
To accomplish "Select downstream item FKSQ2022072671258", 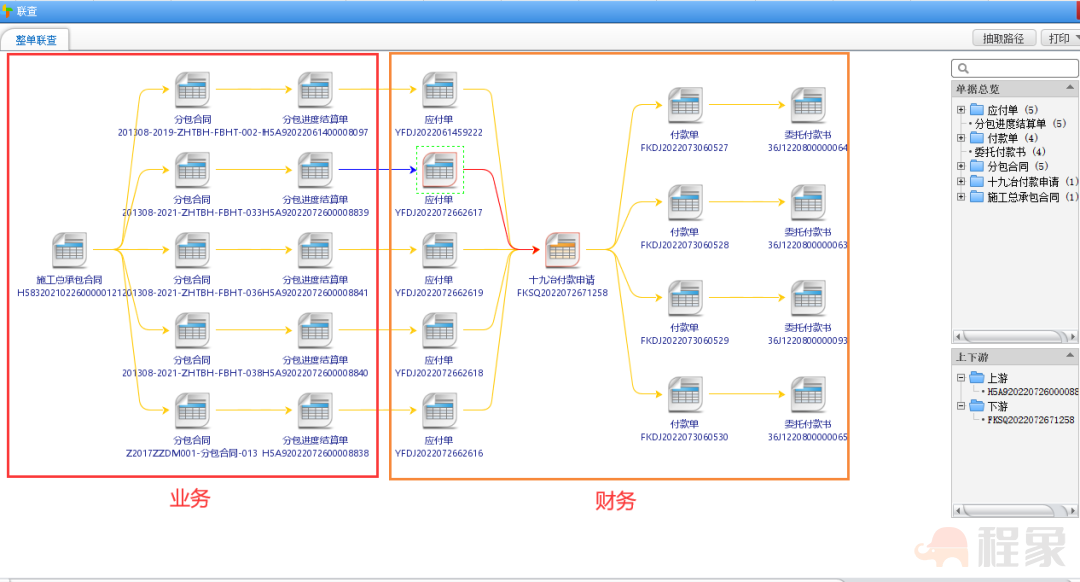I will (1030, 419).
